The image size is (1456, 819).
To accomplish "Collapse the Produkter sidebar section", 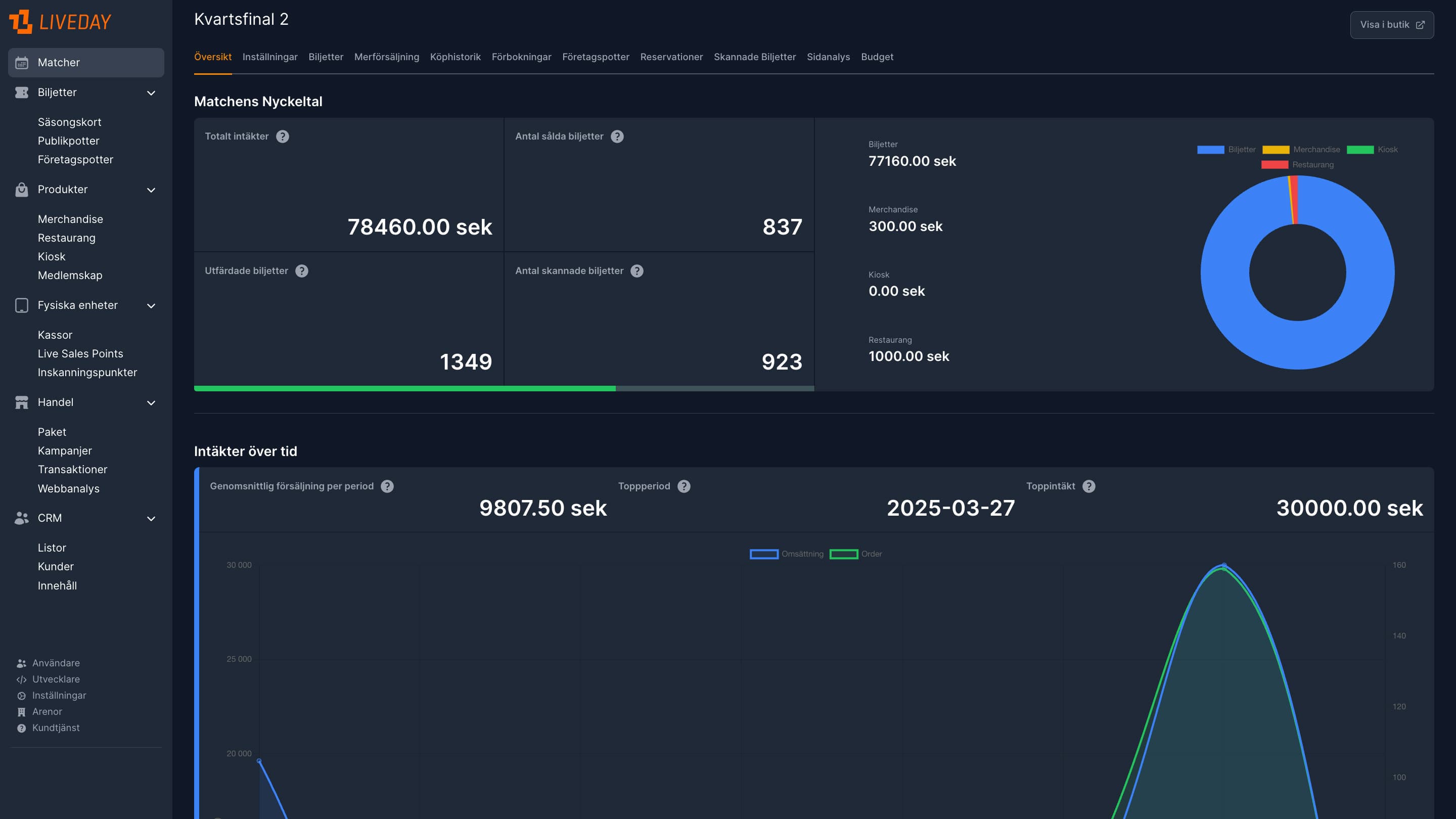I will pyautogui.click(x=150, y=190).
